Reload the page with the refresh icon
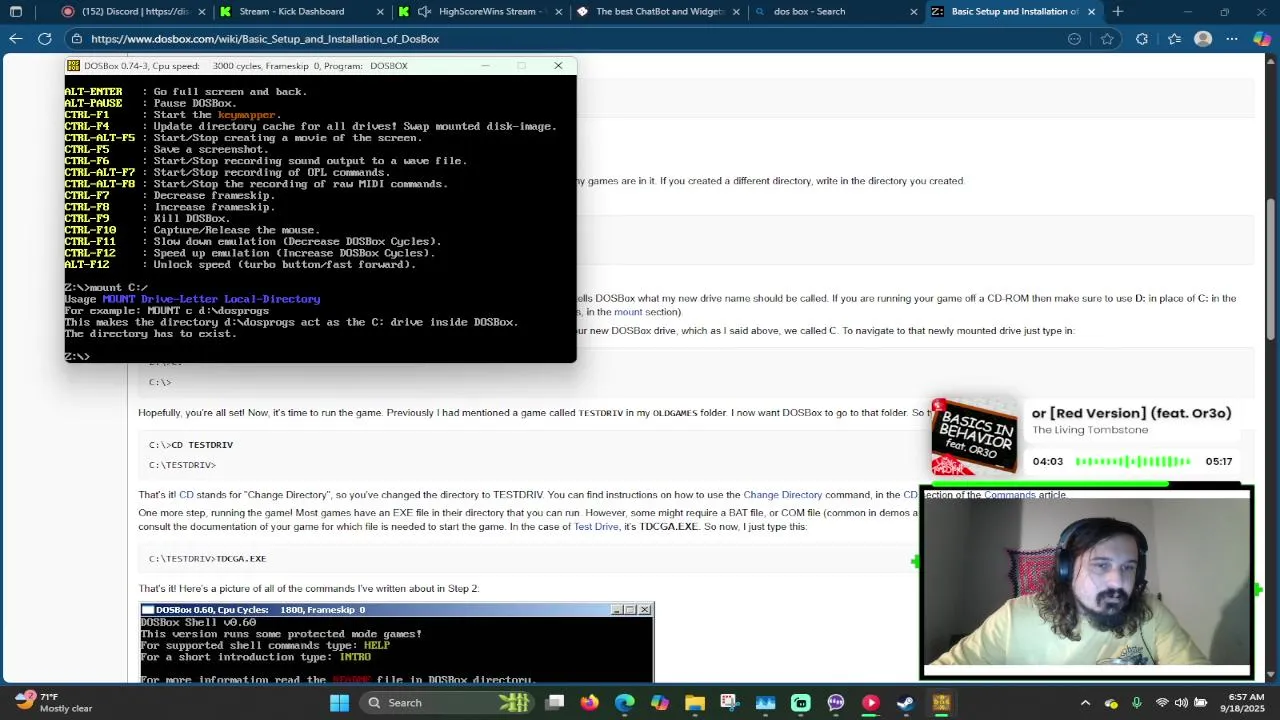The image size is (1280, 720). (45, 39)
